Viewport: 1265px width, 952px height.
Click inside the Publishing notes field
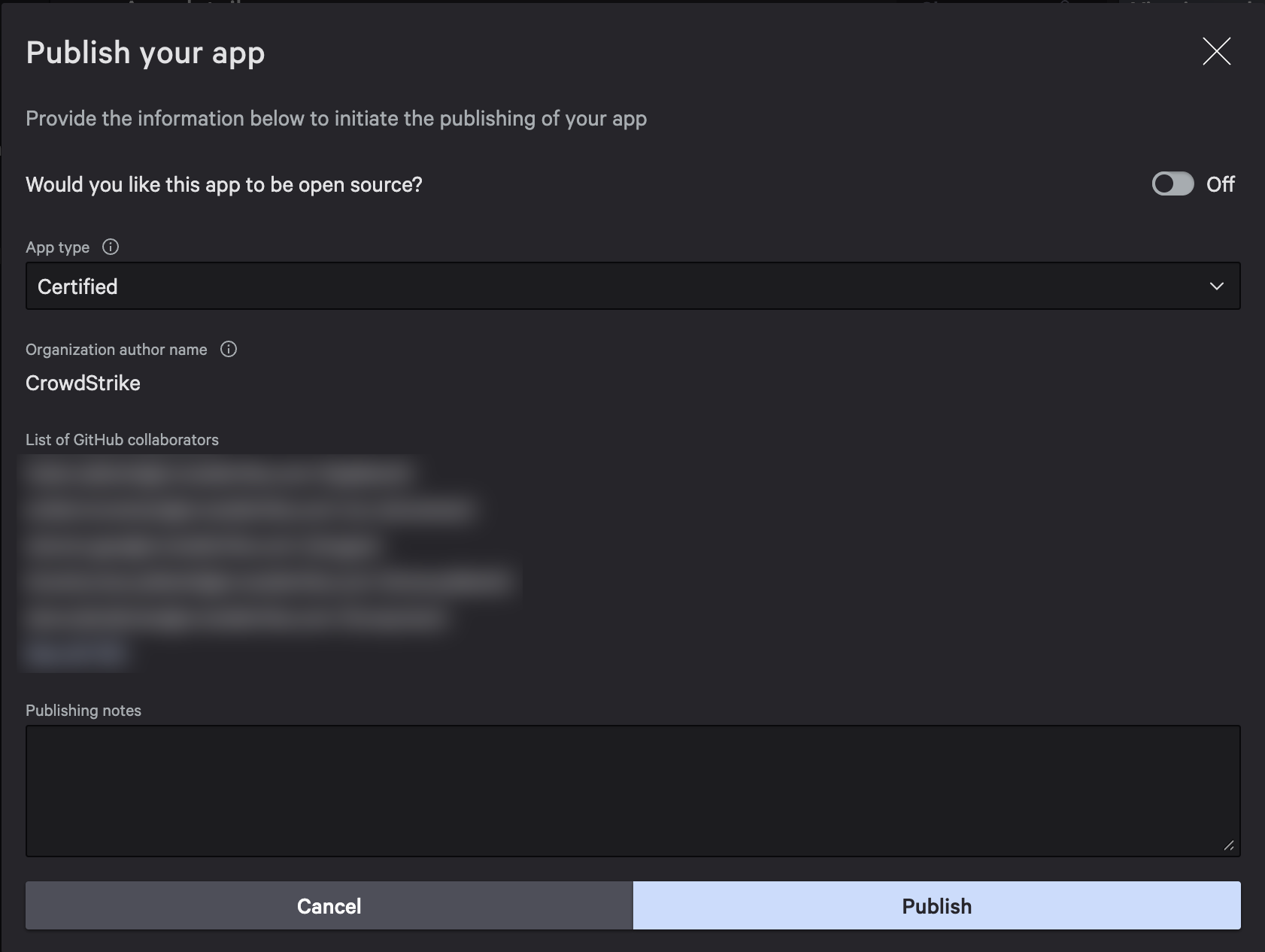[632, 790]
